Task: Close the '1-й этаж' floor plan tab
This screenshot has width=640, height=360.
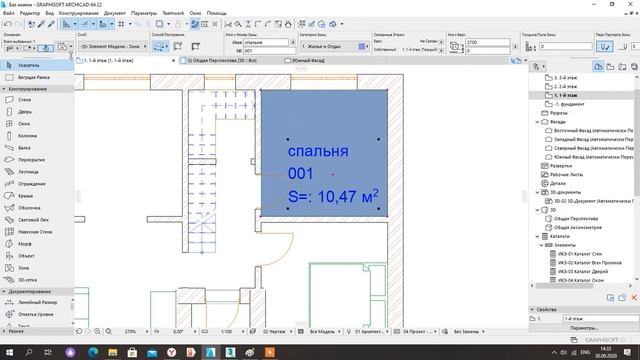Action: tap(173, 60)
